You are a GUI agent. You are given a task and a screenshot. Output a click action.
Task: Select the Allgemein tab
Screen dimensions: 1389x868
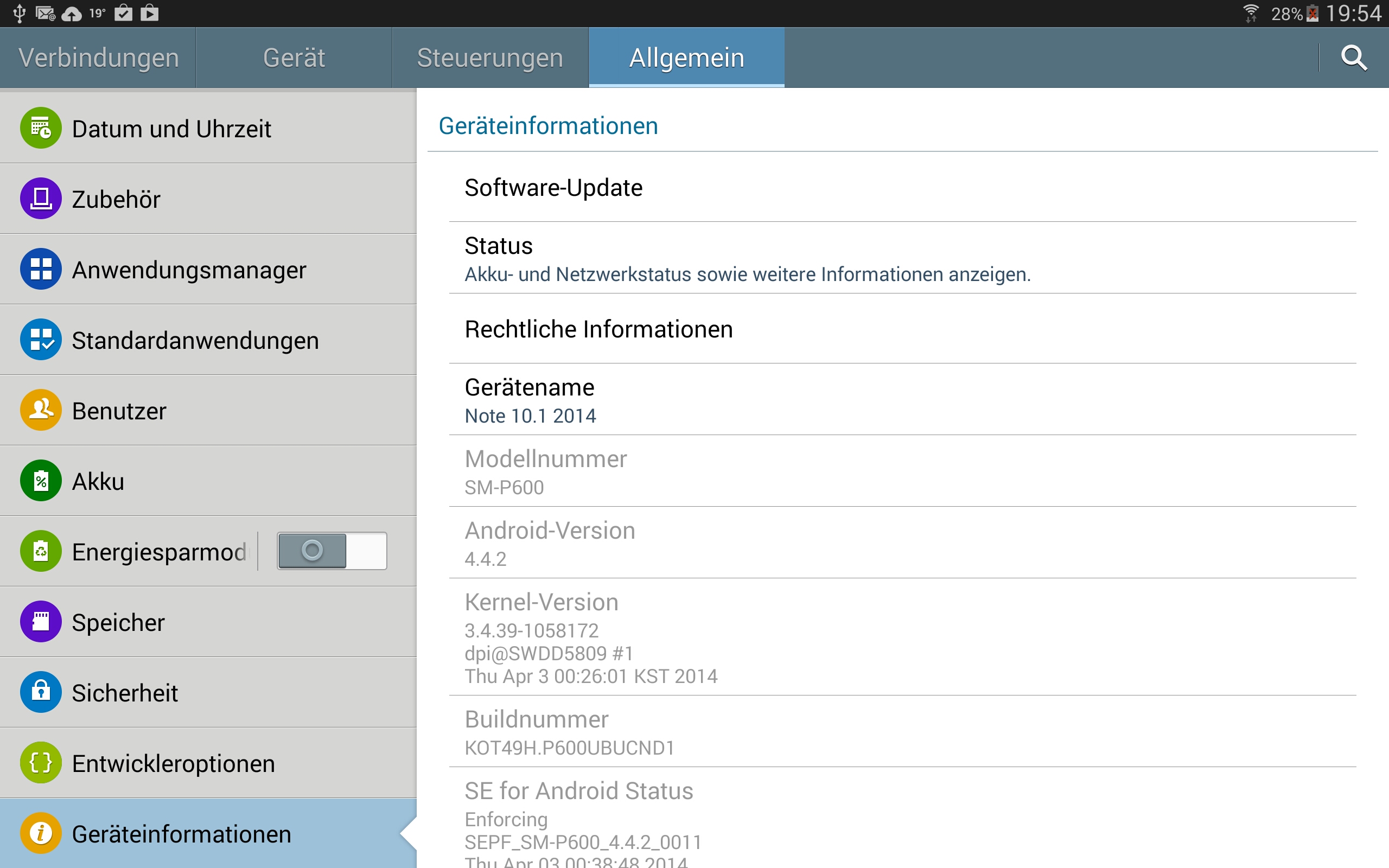686,58
